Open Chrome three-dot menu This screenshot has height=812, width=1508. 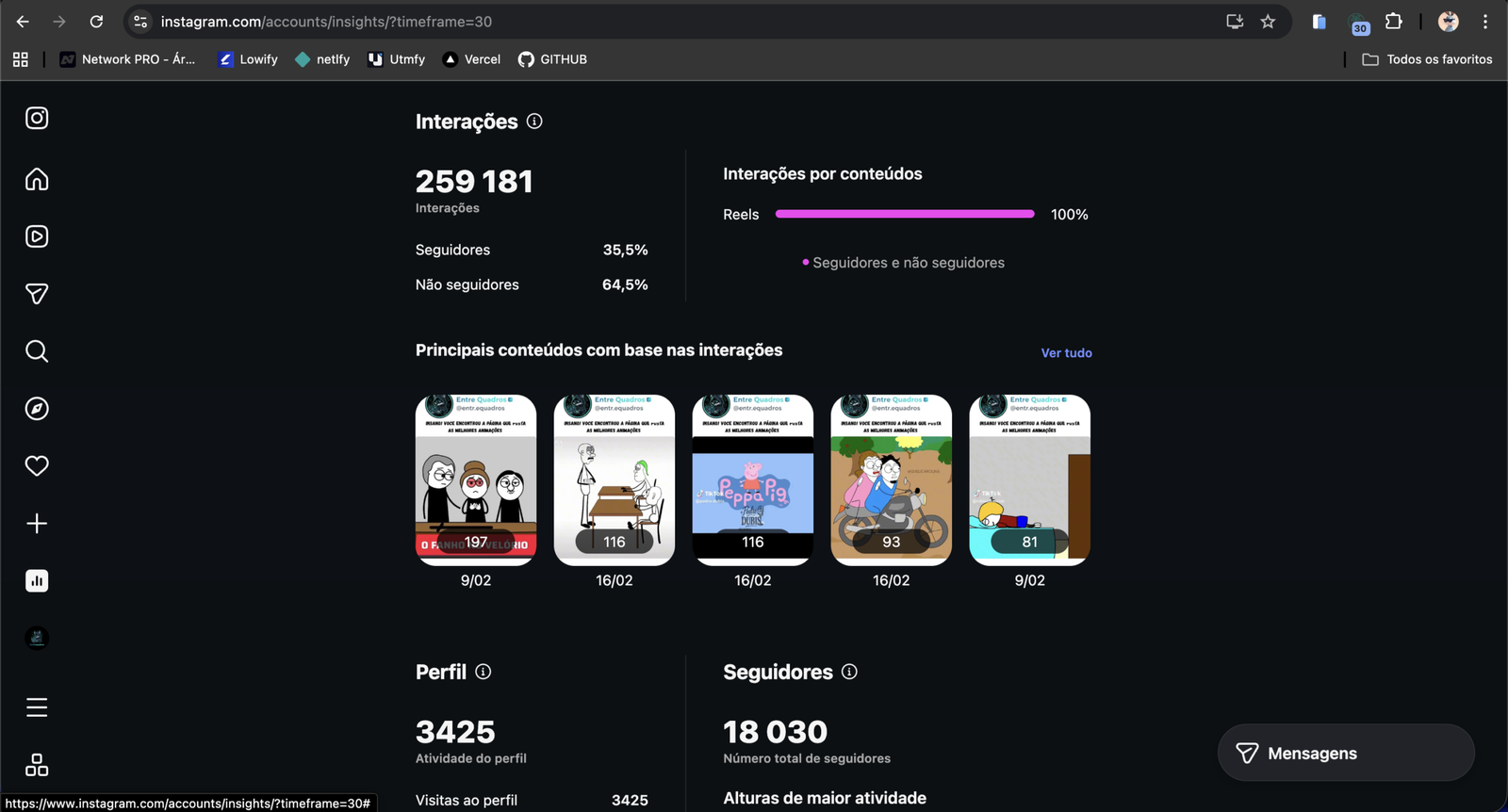tap(1485, 22)
